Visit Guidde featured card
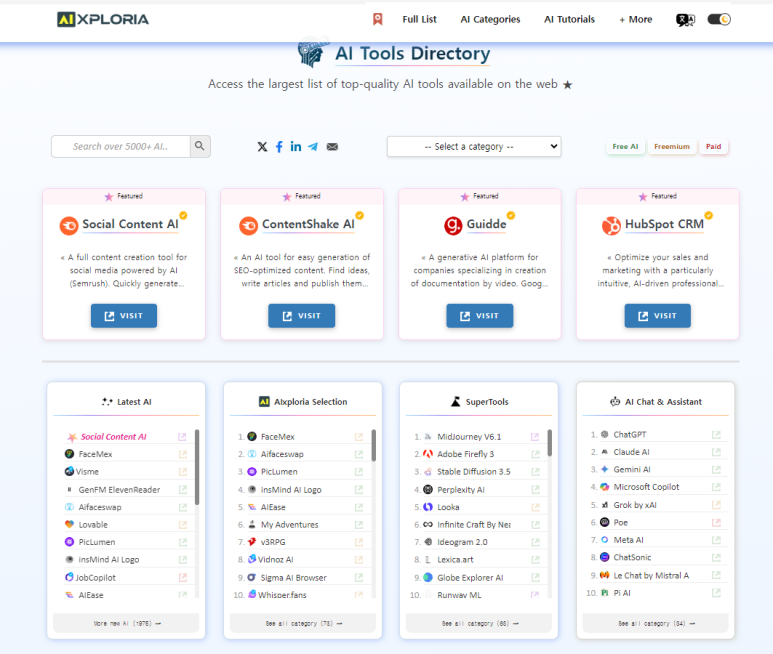Screen dimensions: 773x654 coord(480,315)
